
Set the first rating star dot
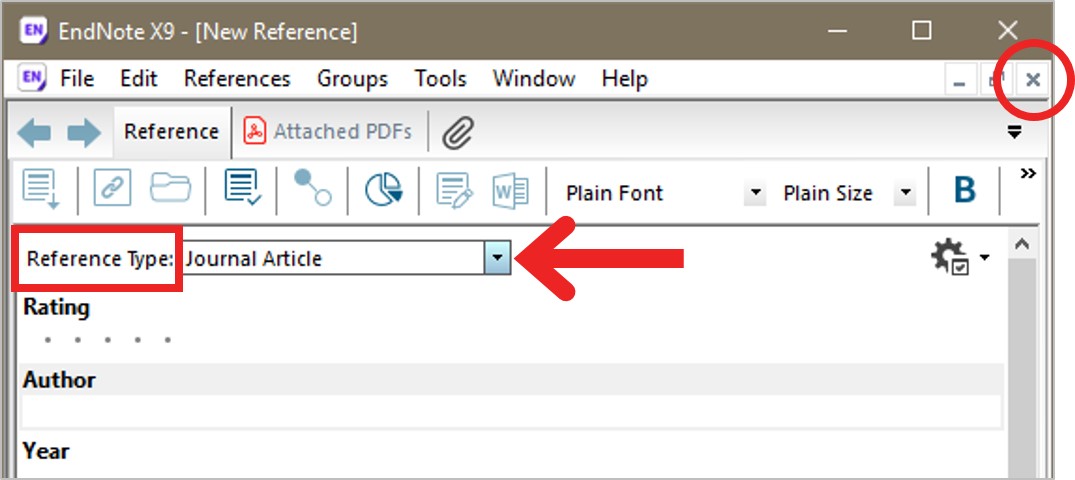click(x=47, y=339)
